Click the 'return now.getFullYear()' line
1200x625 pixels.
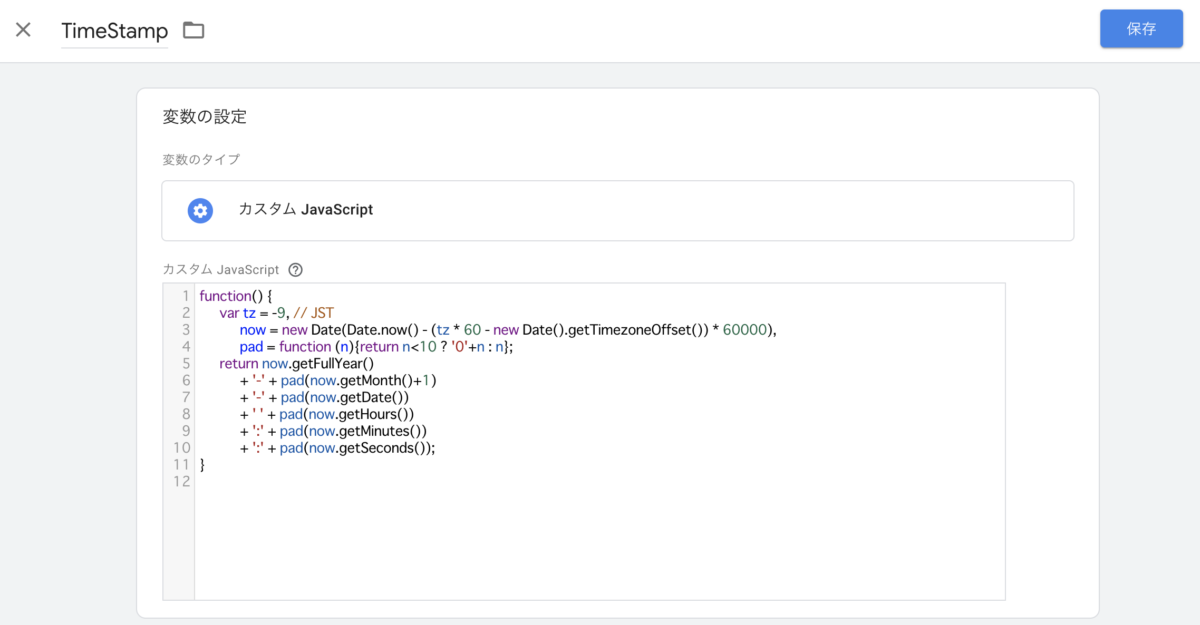tap(296, 364)
